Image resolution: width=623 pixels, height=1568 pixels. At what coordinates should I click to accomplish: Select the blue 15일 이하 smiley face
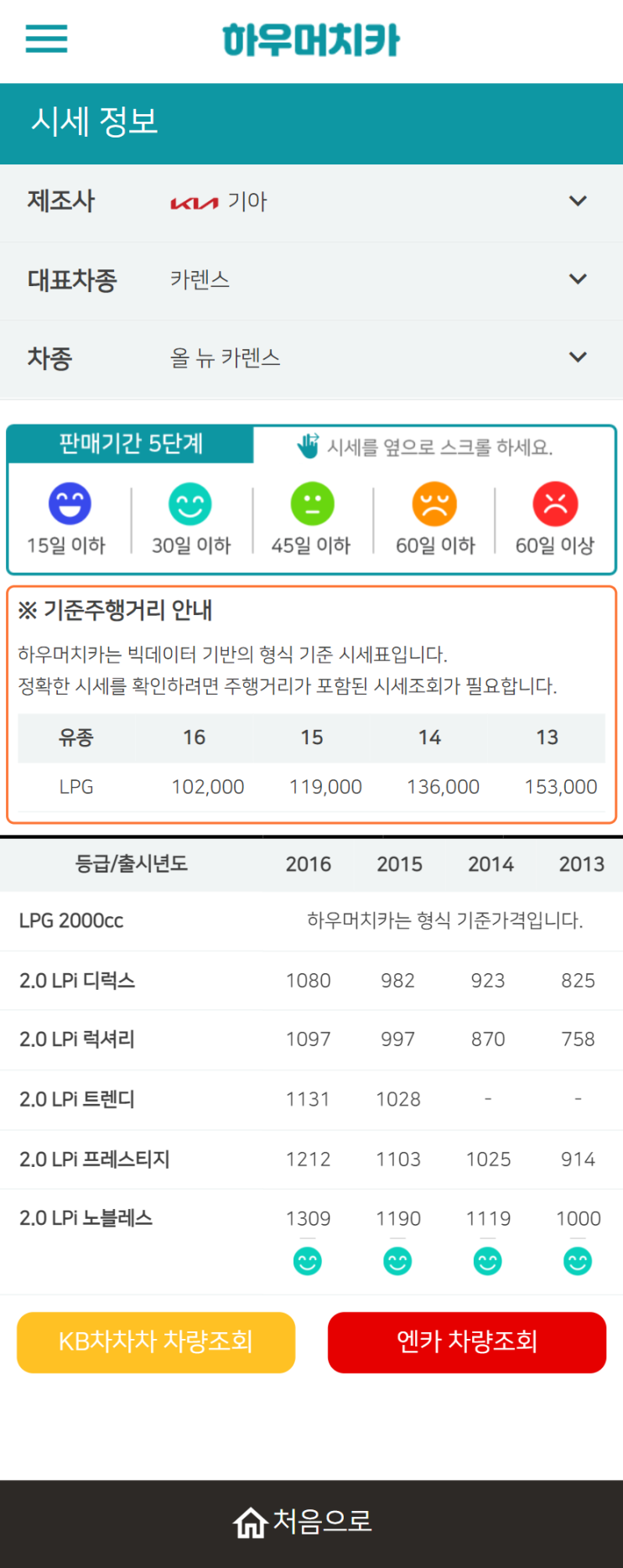(x=70, y=503)
